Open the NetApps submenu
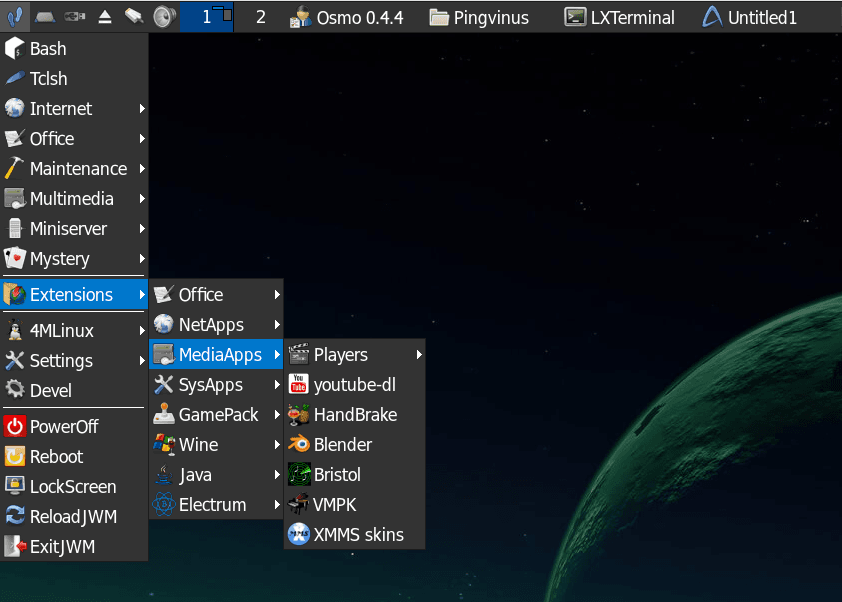This screenshot has width=842, height=602. click(x=216, y=325)
